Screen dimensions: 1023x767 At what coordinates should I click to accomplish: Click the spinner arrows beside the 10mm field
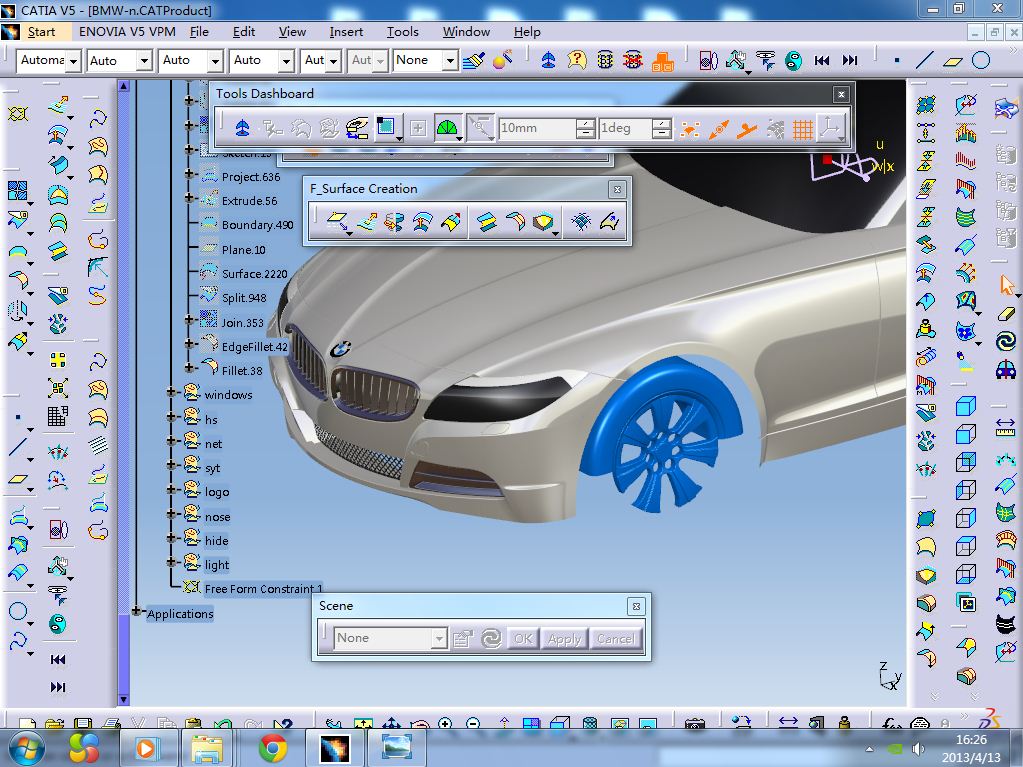point(586,128)
